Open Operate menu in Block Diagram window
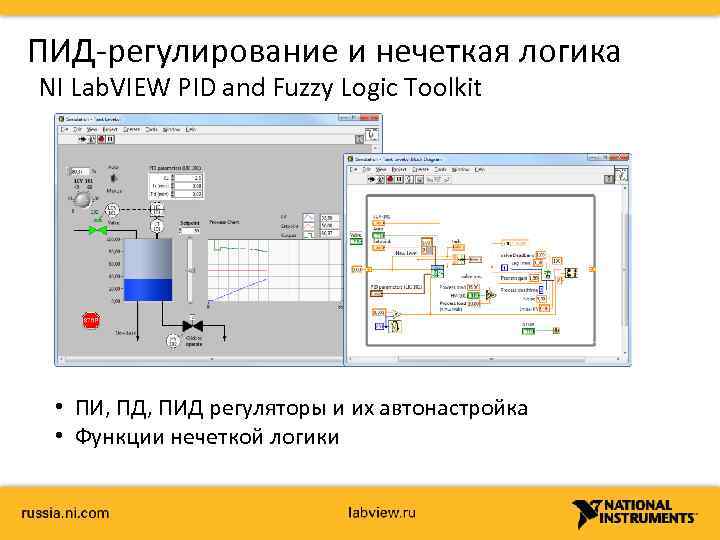 tap(420, 169)
